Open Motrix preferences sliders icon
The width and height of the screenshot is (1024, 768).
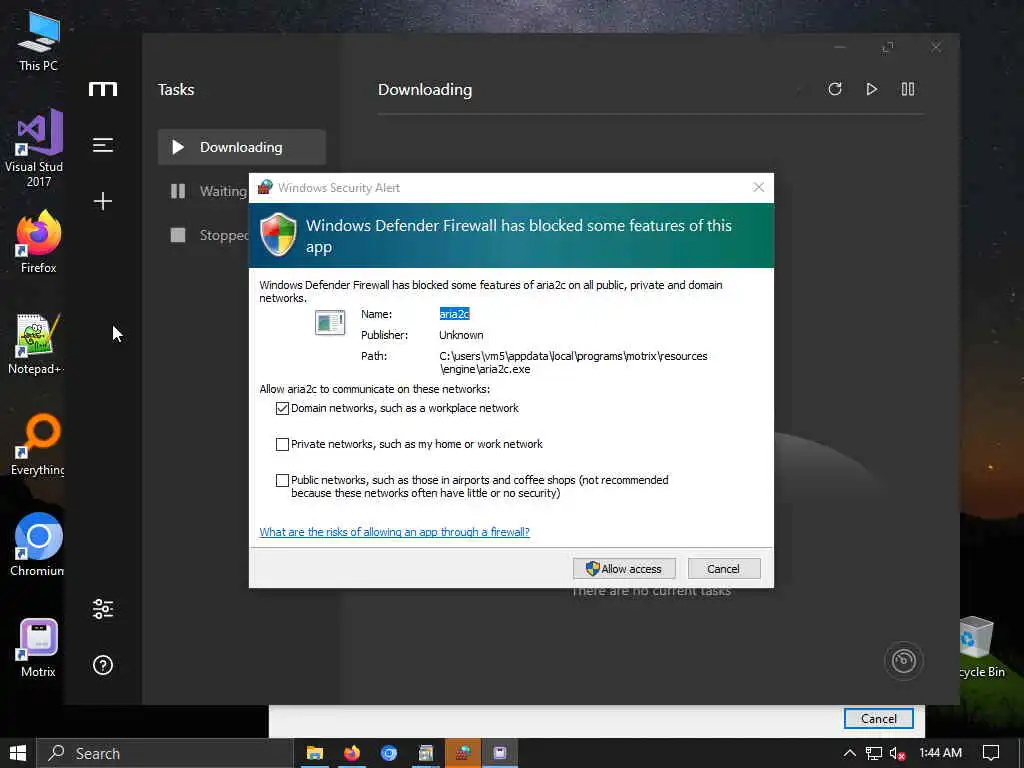click(103, 609)
